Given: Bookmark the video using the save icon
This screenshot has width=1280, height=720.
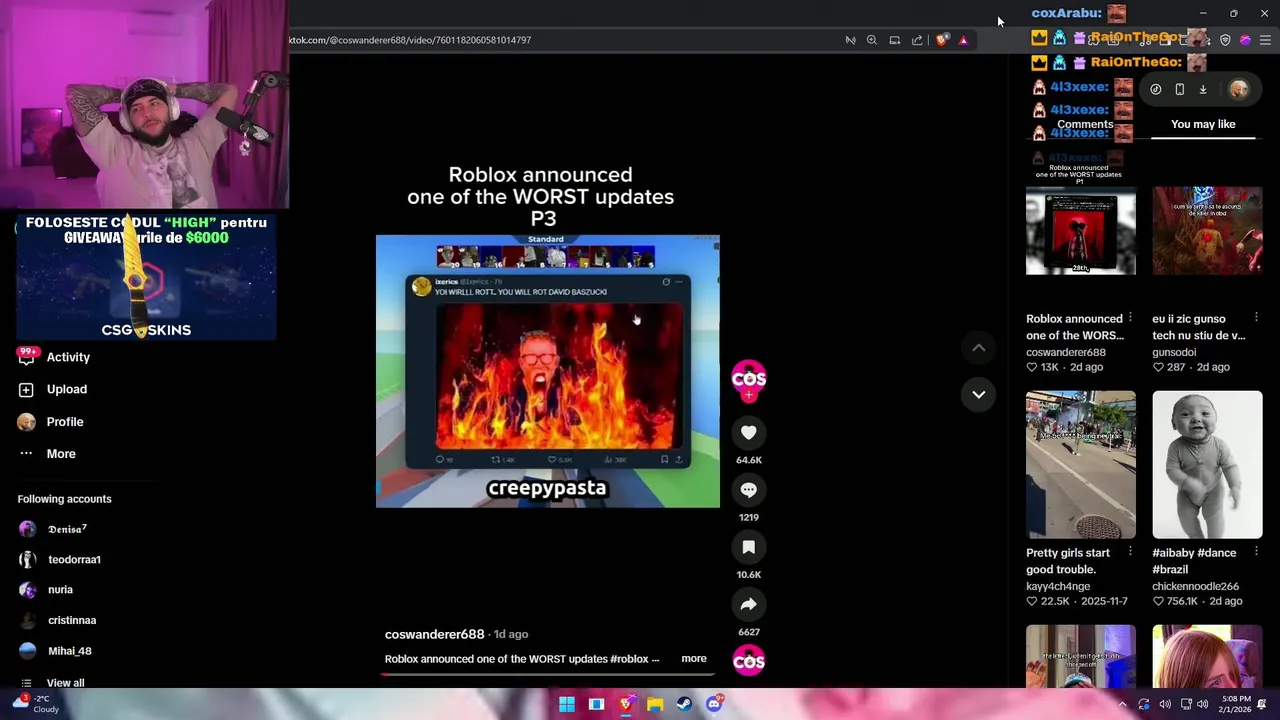Looking at the screenshot, I should tap(748, 547).
